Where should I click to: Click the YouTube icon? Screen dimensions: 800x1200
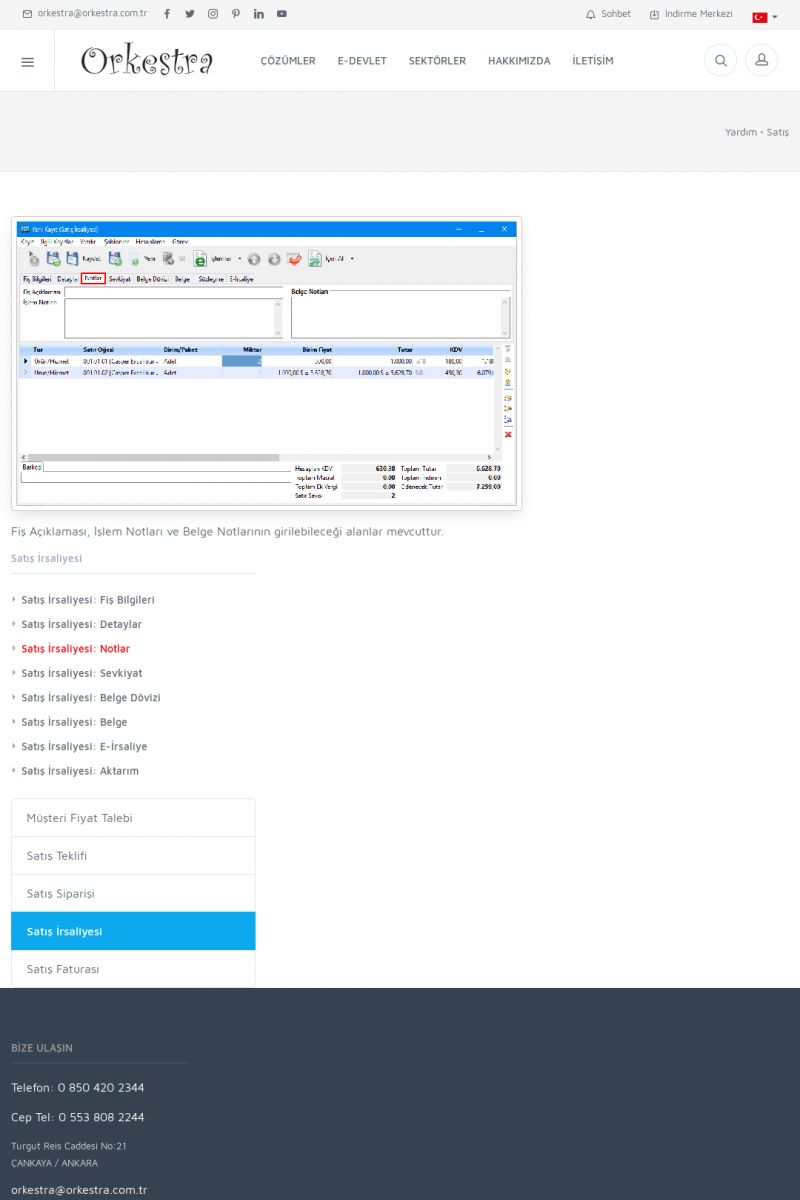point(282,14)
